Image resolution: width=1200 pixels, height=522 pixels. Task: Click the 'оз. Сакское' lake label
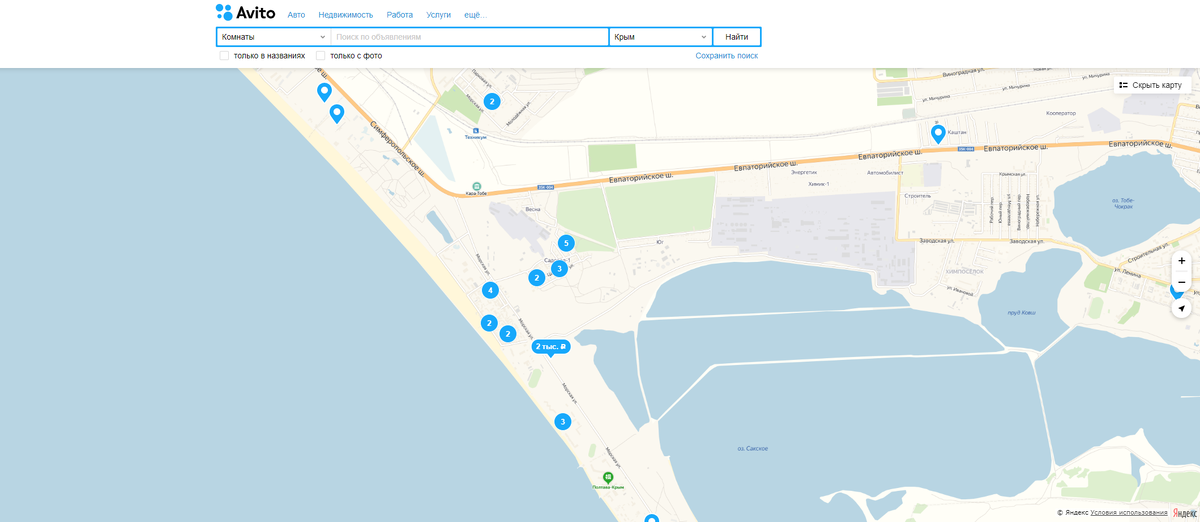tap(752, 449)
